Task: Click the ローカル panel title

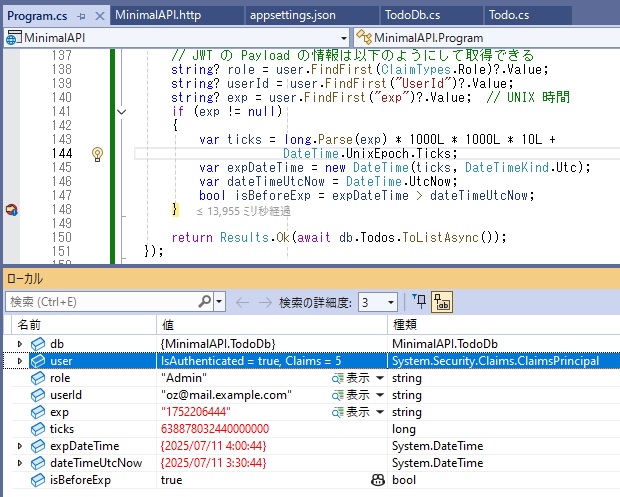Action: [x=25, y=279]
